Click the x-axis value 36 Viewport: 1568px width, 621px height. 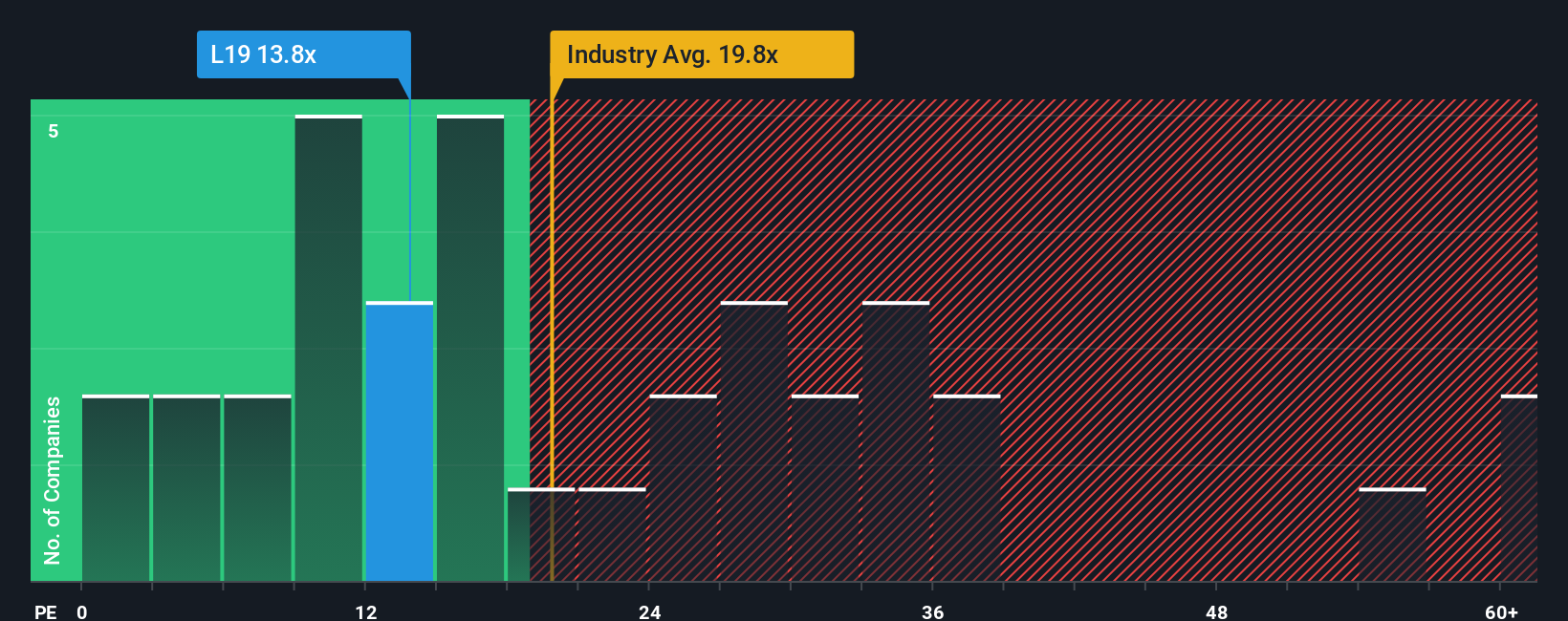pos(933,611)
